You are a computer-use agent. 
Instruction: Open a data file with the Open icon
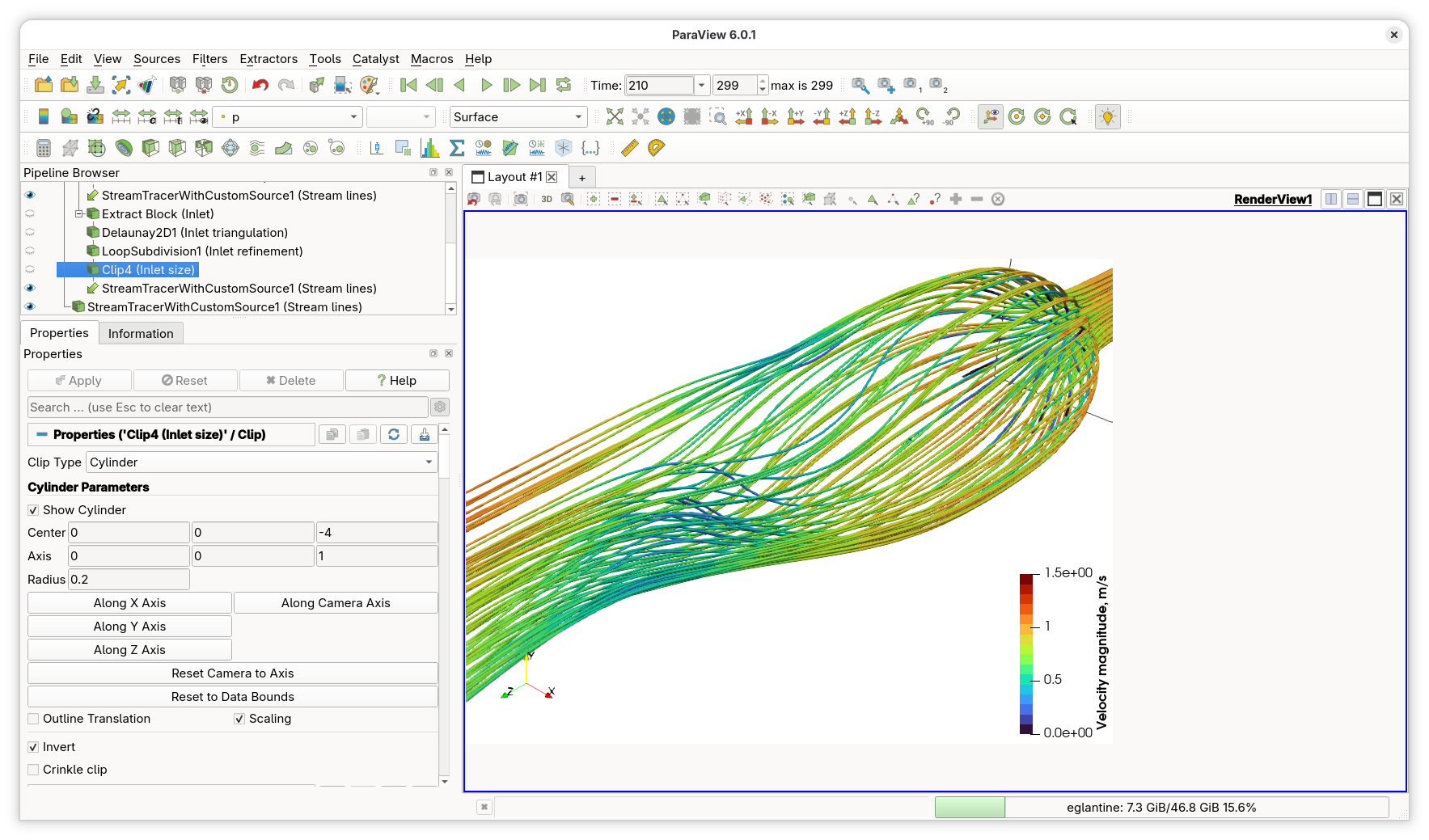(x=44, y=85)
